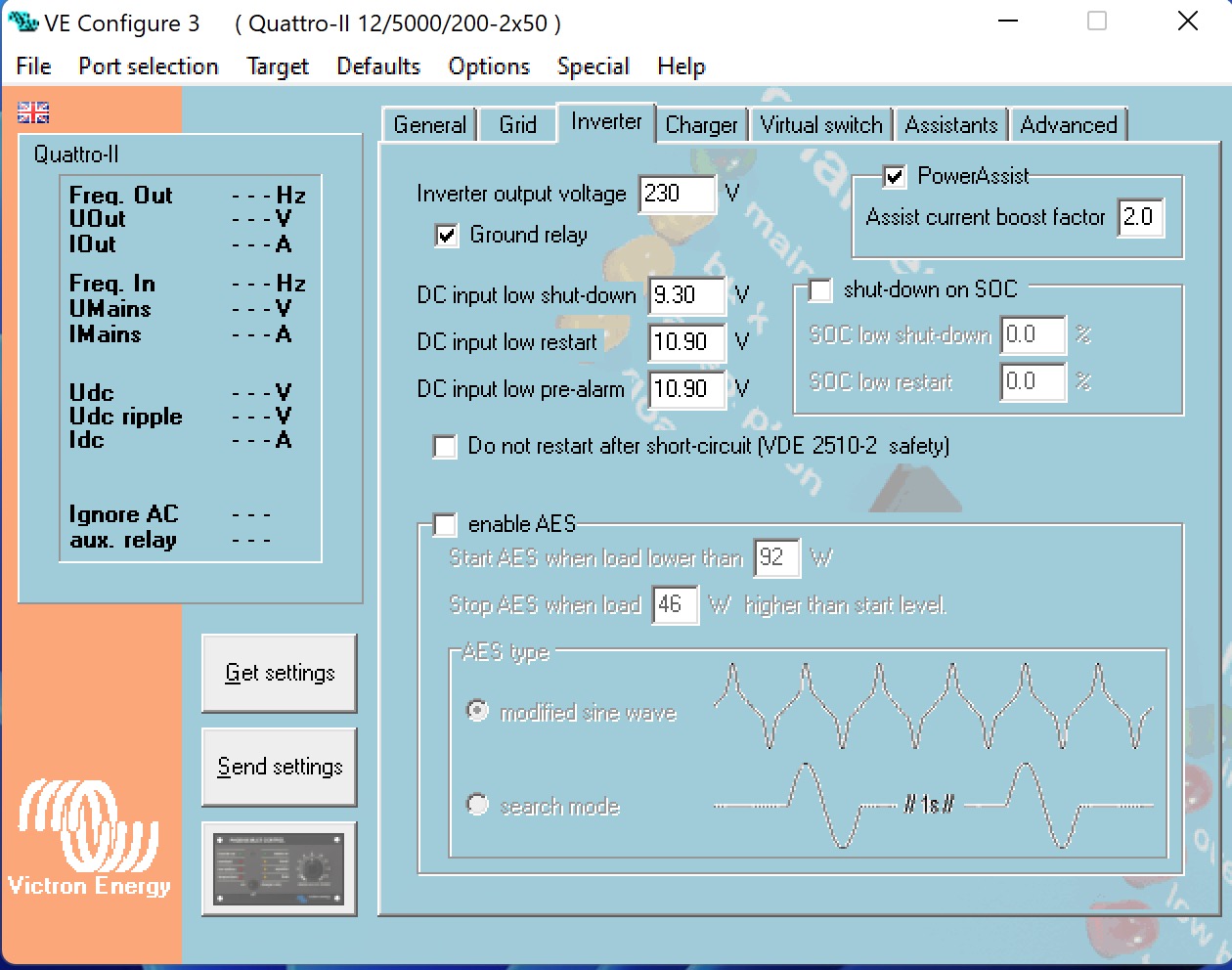Screen dimensions: 1232x970
Task: Focus the DC input low shut-down field
Action: [x=686, y=295]
